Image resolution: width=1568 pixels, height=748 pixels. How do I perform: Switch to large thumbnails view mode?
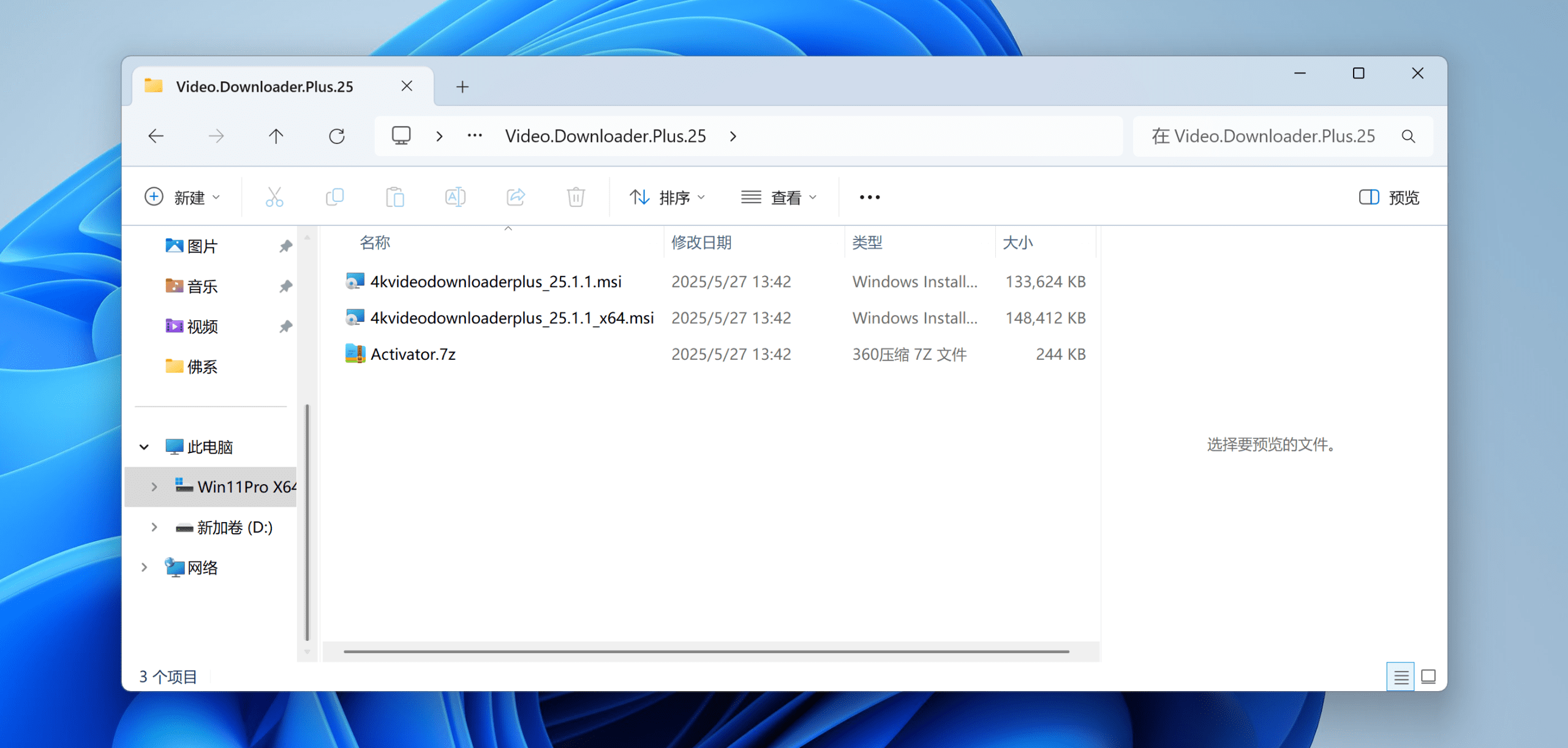[1428, 676]
